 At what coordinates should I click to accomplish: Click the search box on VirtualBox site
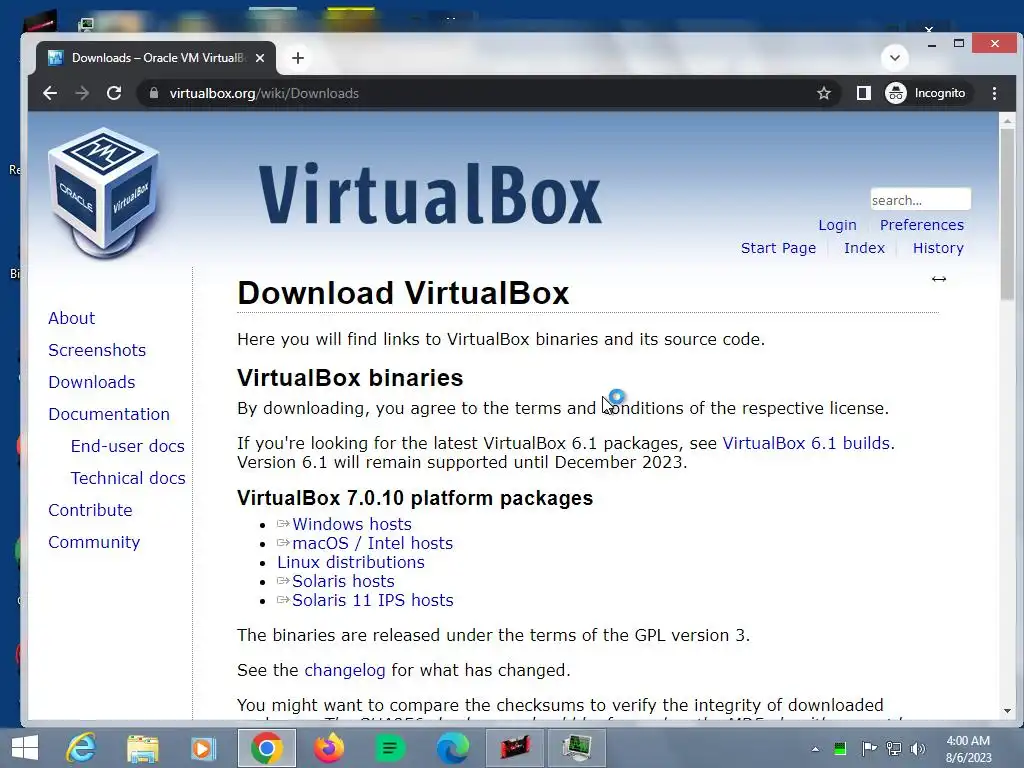pos(920,200)
